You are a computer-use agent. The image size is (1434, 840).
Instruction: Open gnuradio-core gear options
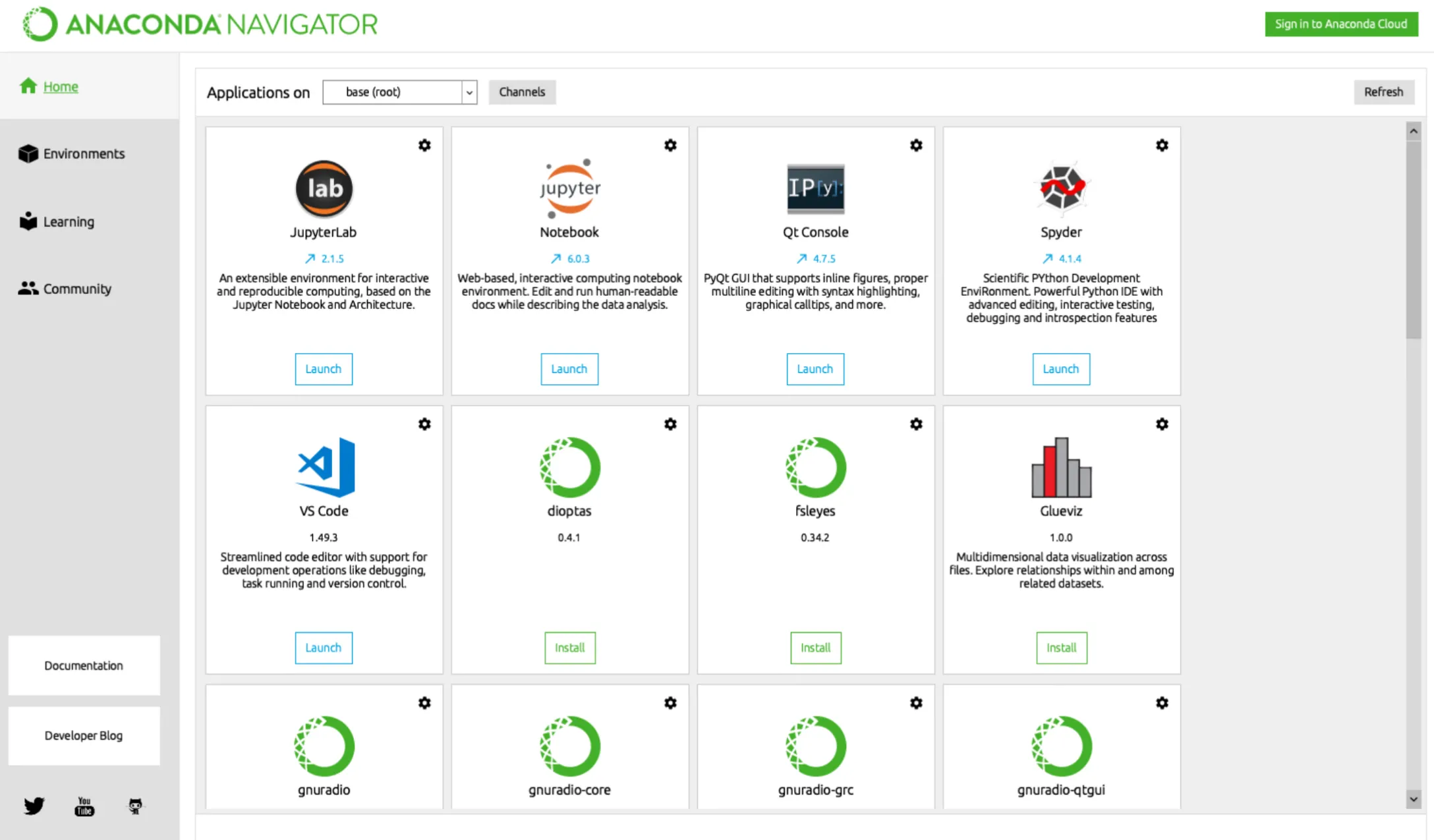click(670, 703)
